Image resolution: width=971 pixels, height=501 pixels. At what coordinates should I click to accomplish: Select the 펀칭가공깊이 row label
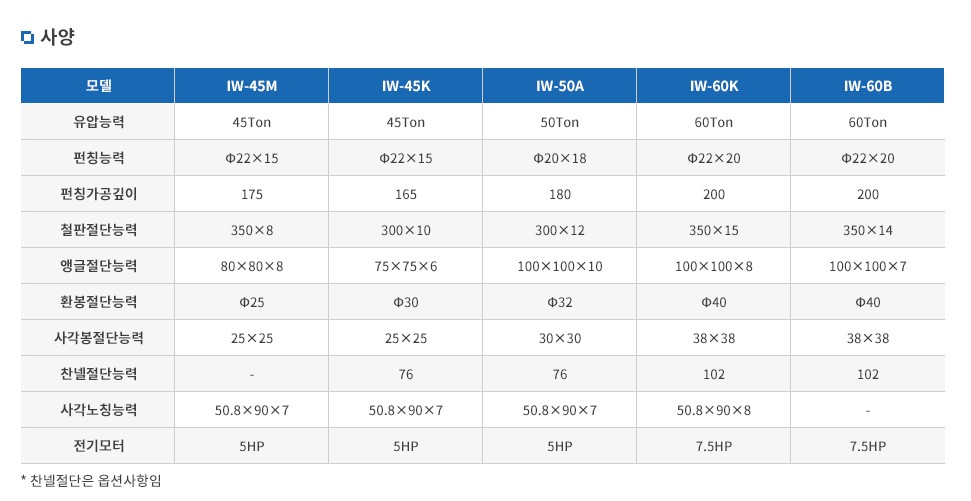pyautogui.click(x=98, y=194)
